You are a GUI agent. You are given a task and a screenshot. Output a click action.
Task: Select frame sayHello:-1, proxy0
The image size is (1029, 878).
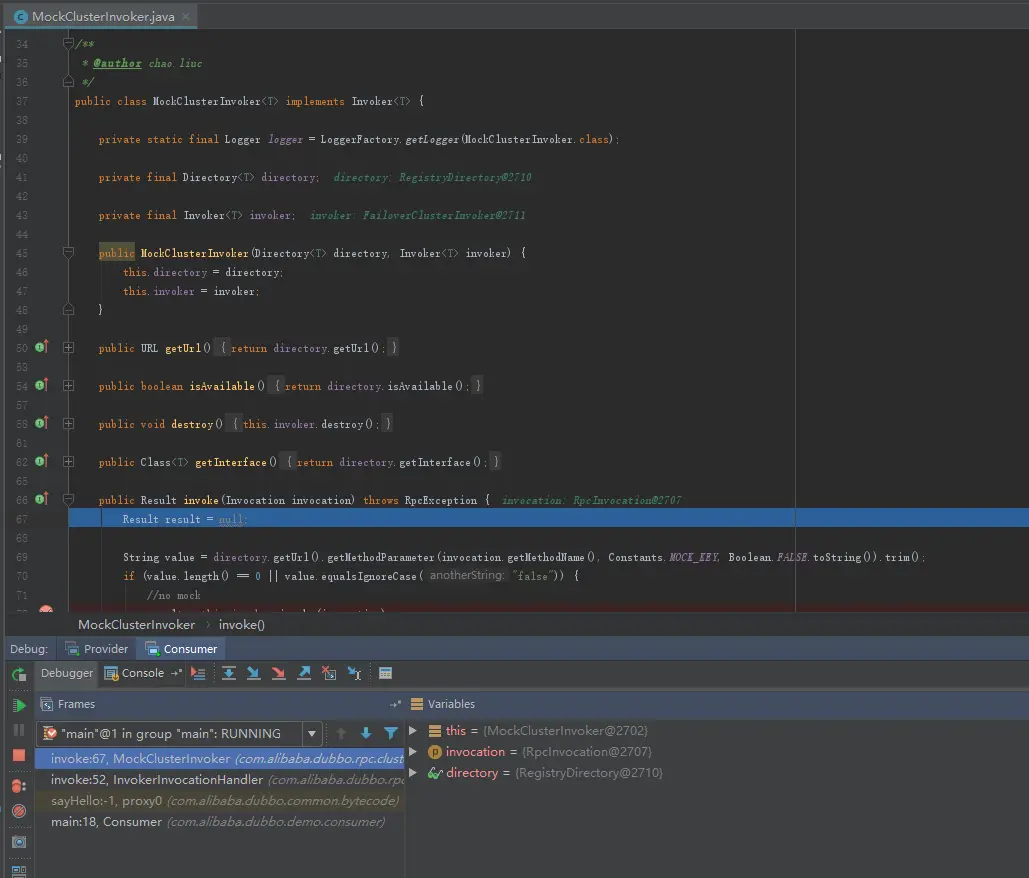click(219, 801)
